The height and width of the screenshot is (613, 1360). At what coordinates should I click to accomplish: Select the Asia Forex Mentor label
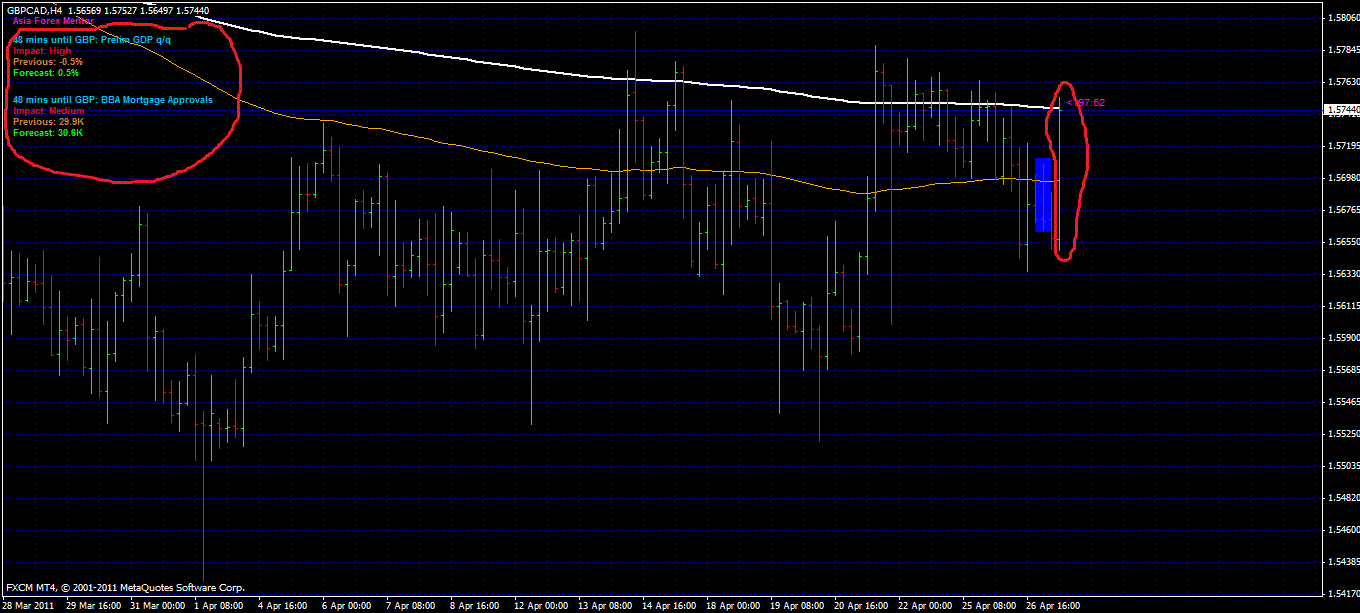pyautogui.click(x=53, y=21)
